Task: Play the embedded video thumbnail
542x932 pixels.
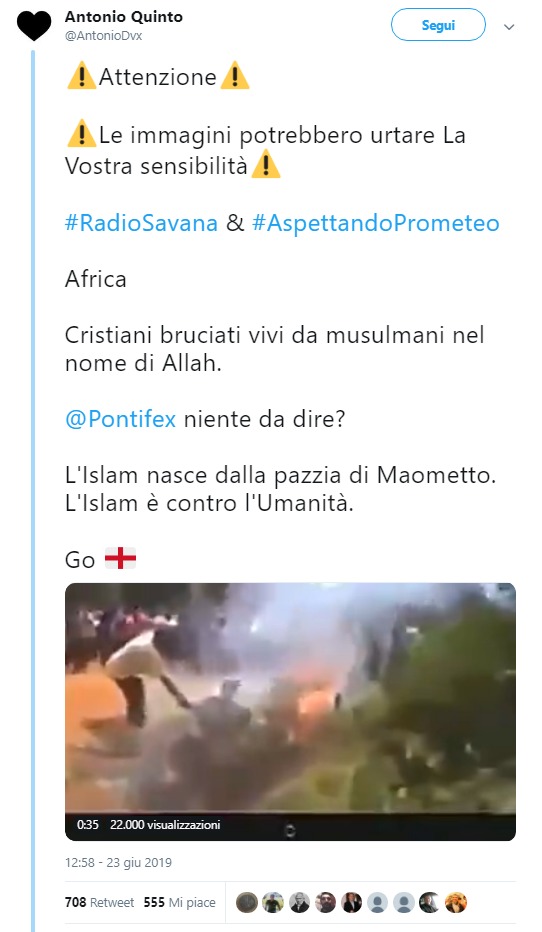Action: (290, 698)
